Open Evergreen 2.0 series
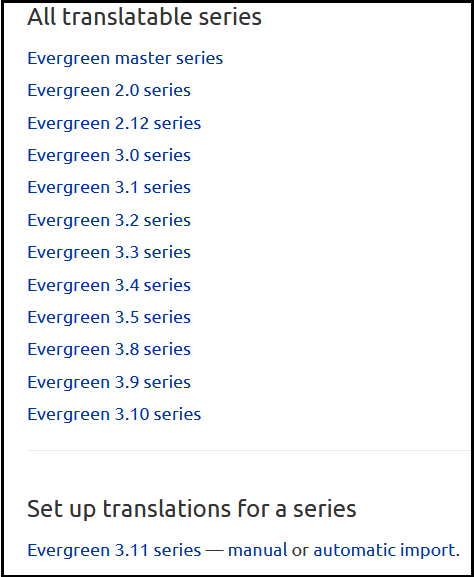This screenshot has width=474, height=577. 109,91
